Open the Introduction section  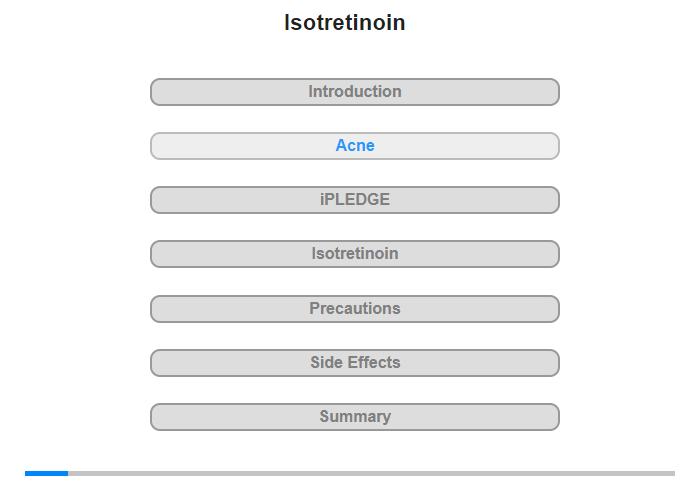(x=355, y=92)
